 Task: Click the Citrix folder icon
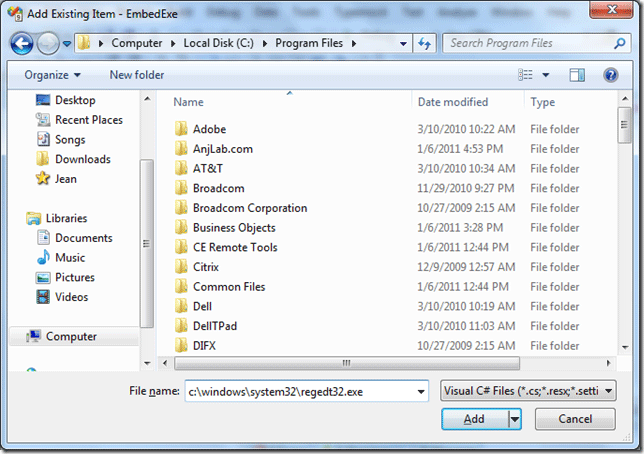click(181, 267)
